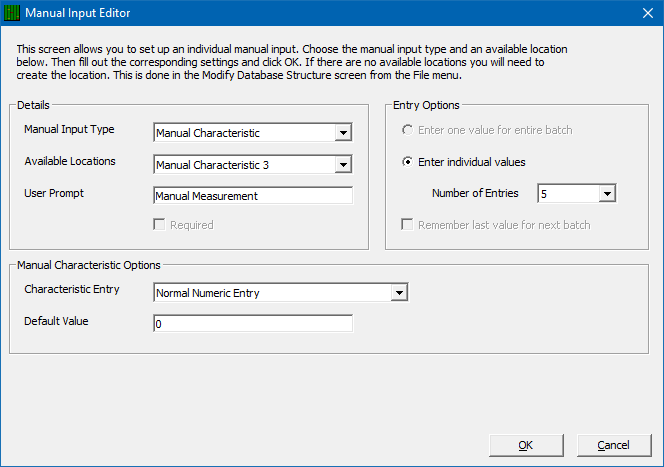The height and width of the screenshot is (467, 664).
Task: Click the User Prompt label
Action: 54,193
